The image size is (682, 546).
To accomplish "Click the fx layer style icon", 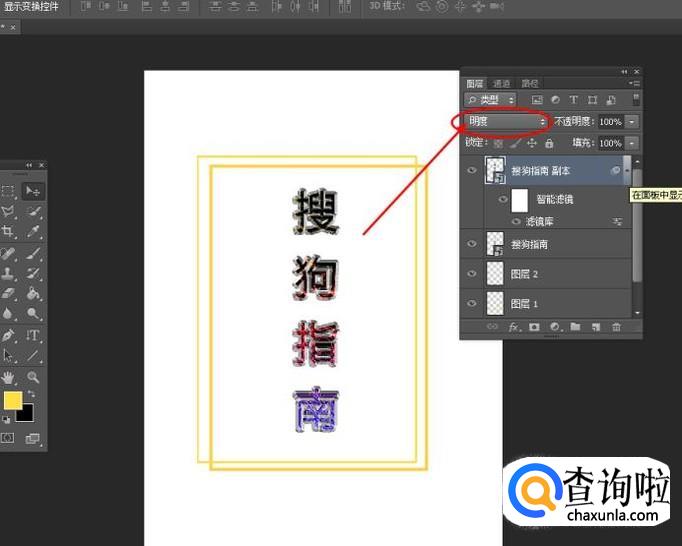I will tap(515, 327).
